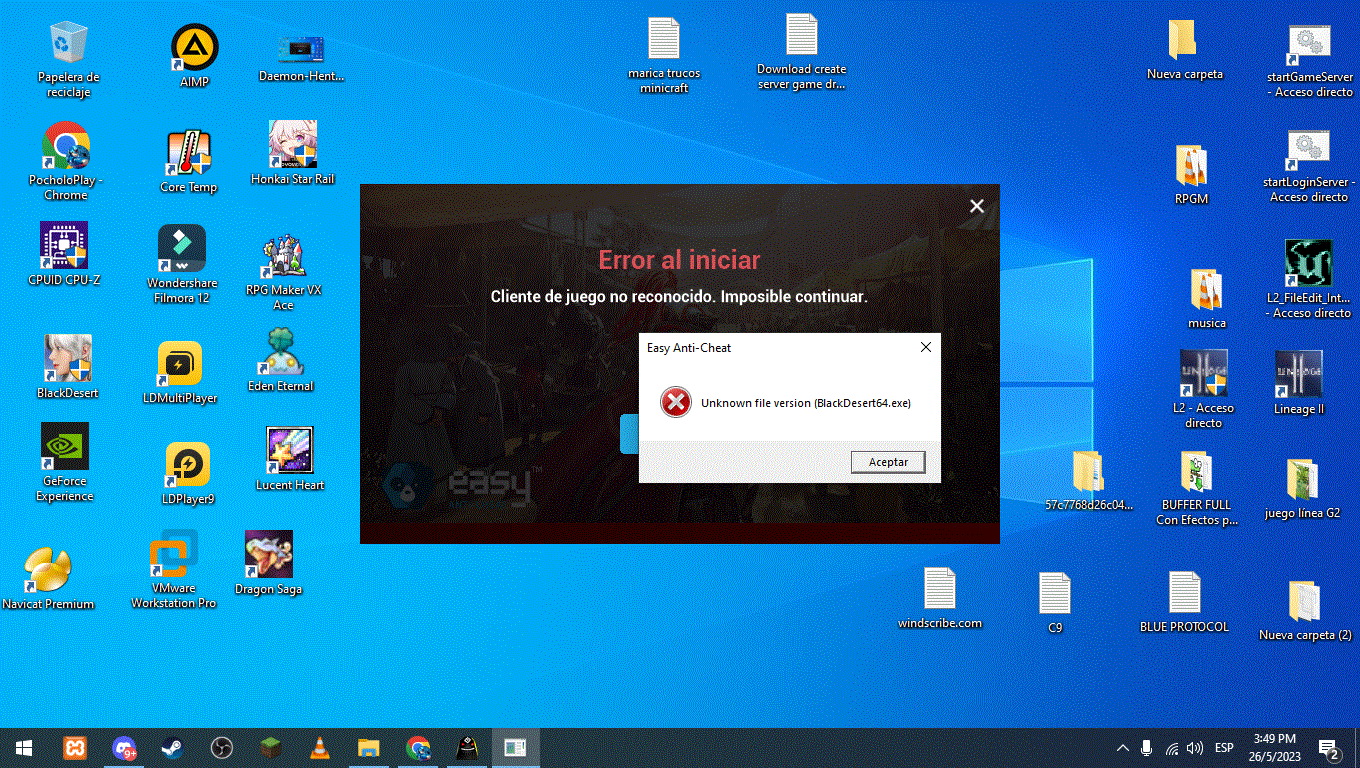This screenshot has width=1360, height=768.
Task: Click the Discord taskbar icon
Action: [x=124, y=748]
